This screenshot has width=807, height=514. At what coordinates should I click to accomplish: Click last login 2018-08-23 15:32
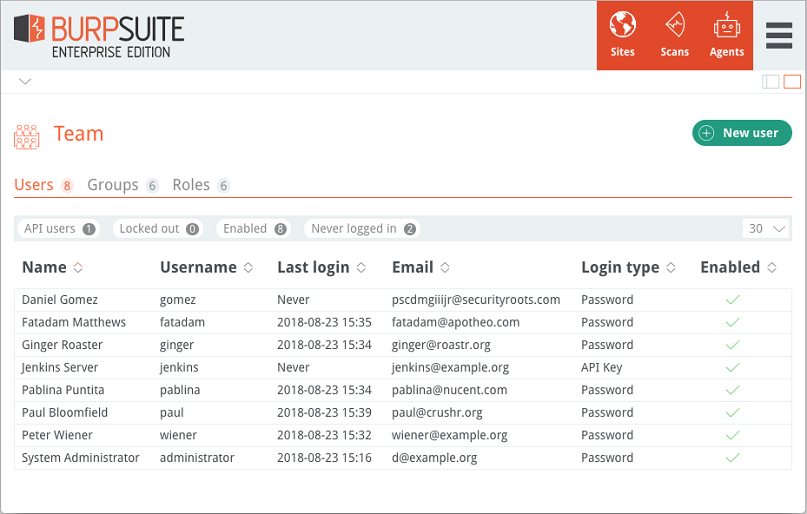tap(324, 435)
